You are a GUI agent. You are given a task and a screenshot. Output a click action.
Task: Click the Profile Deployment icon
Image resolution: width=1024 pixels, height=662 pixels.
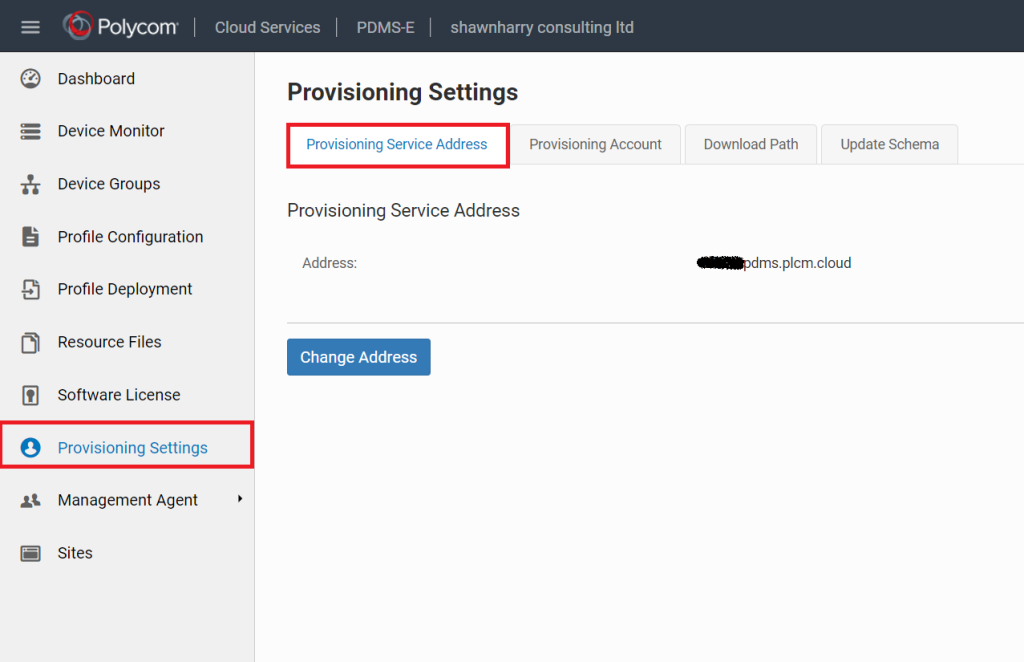[x=30, y=289]
